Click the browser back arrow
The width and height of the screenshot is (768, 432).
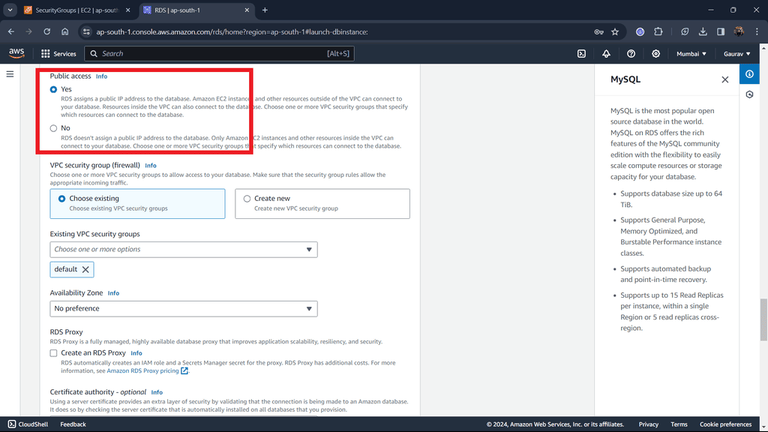11,32
